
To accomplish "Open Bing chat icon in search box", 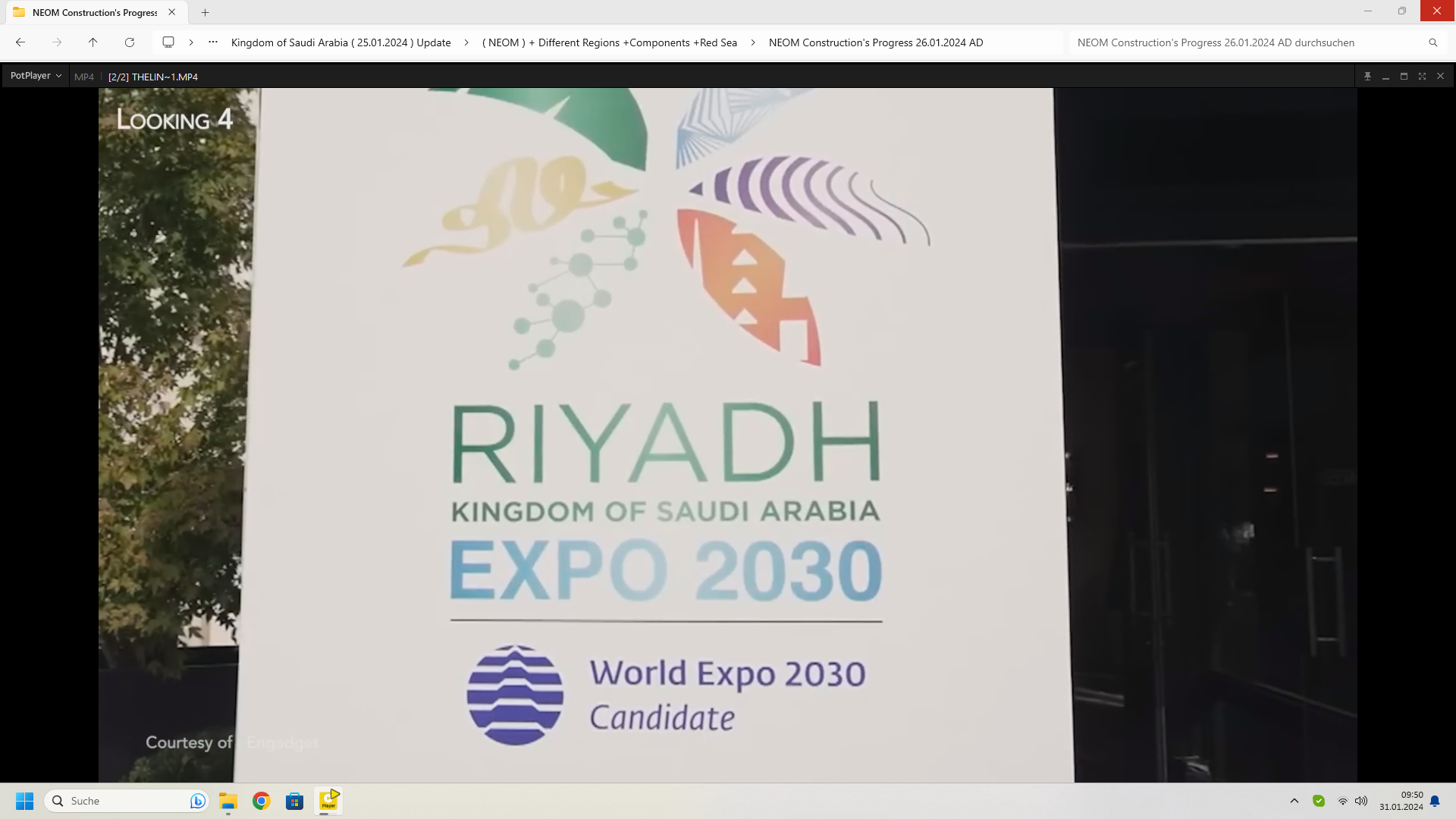I will click(197, 801).
